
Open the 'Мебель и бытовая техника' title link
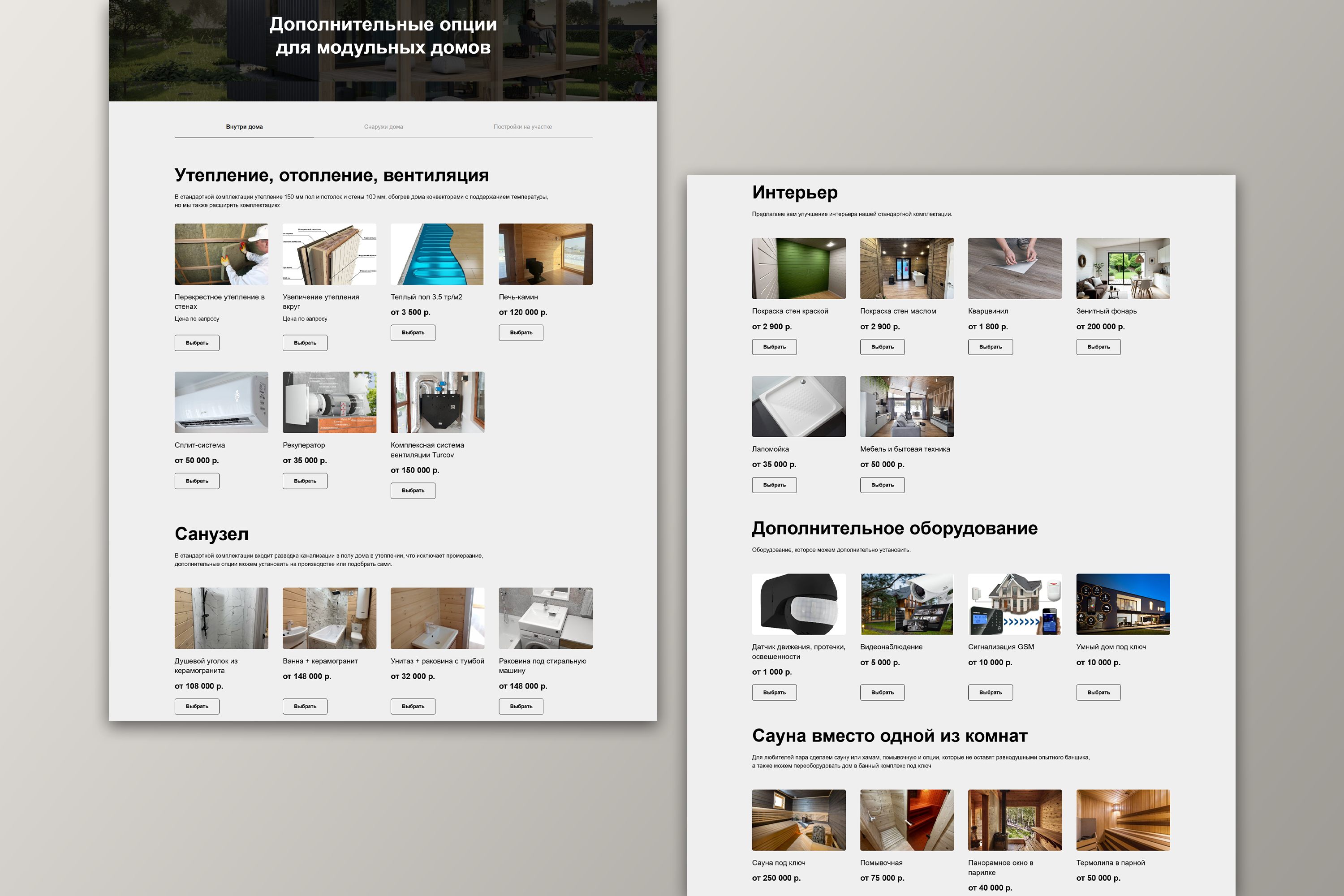tap(905, 449)
